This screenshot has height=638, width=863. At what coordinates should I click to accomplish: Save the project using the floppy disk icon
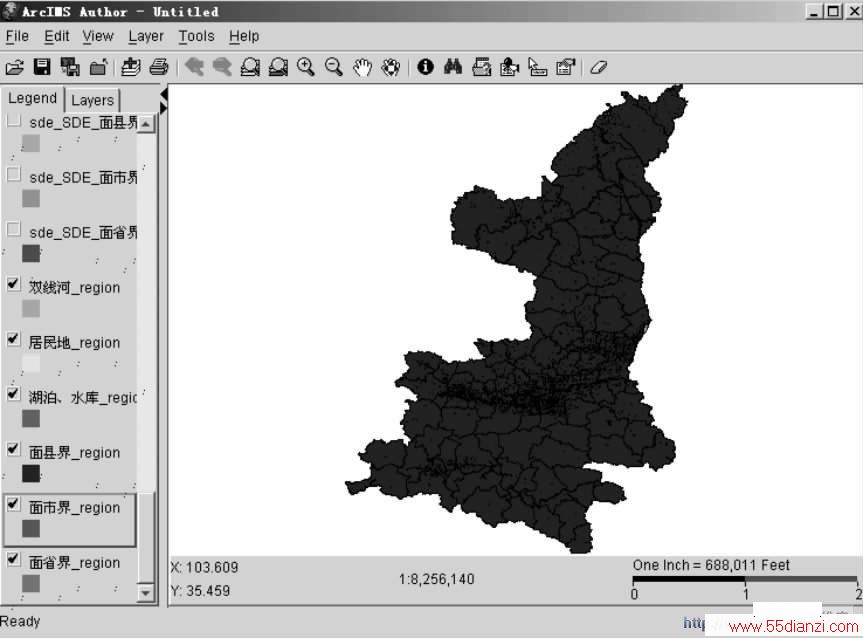tap(42, 67)
